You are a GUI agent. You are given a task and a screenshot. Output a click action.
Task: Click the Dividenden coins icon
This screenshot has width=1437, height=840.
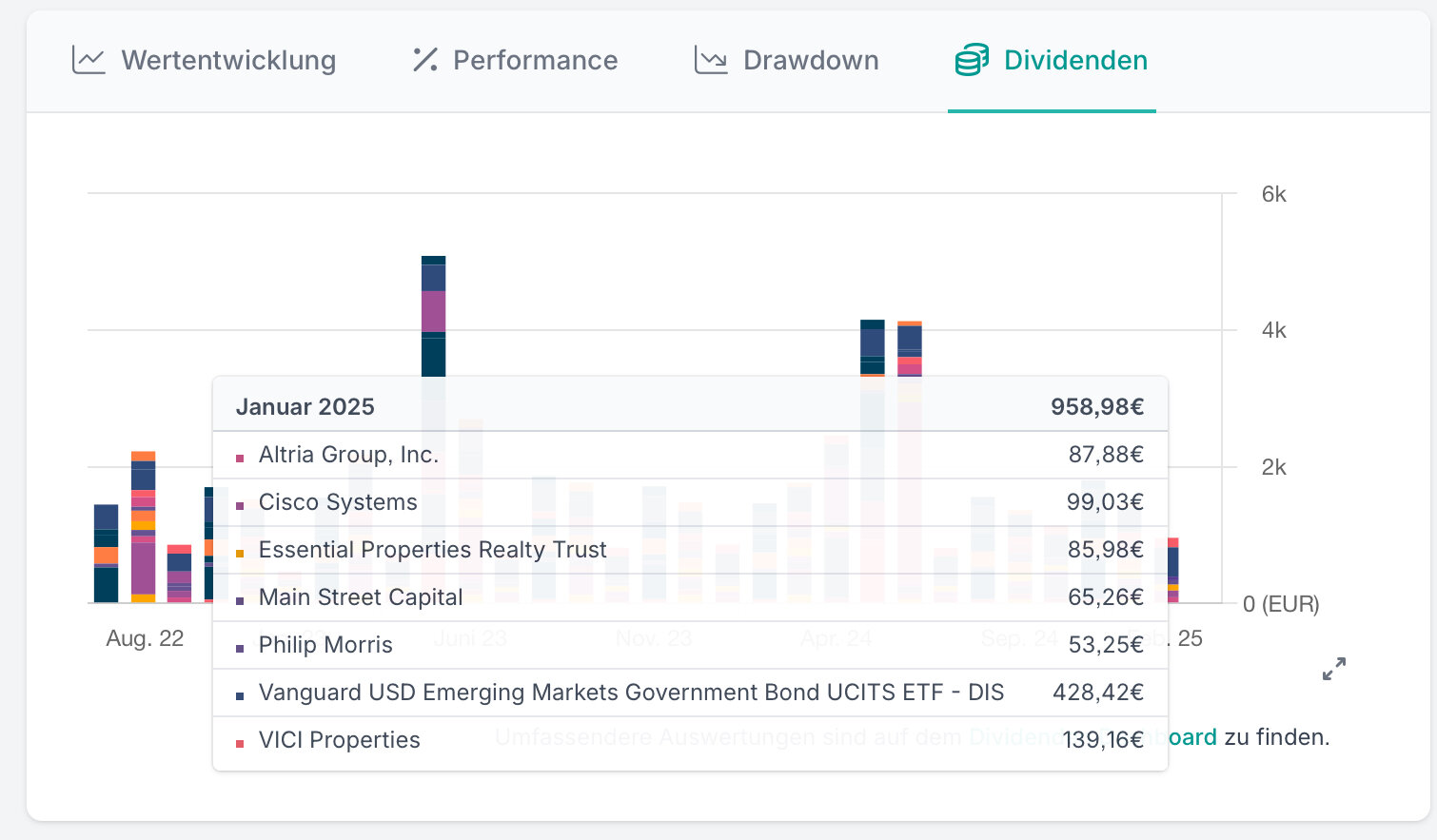[x=972, y=60]
